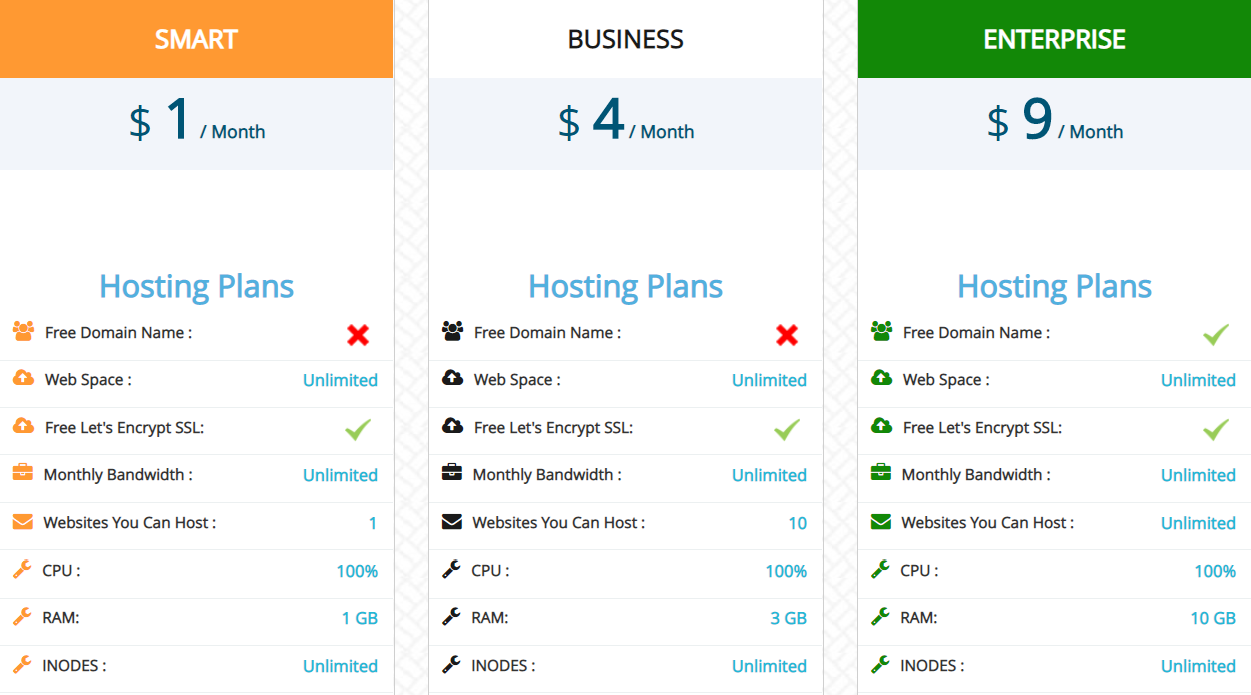Image resolution: width=1251 pixels, height=695 pixels.
Task: Click the 10 GB RAM value in Enterprise
Action: coord(1212,618)
